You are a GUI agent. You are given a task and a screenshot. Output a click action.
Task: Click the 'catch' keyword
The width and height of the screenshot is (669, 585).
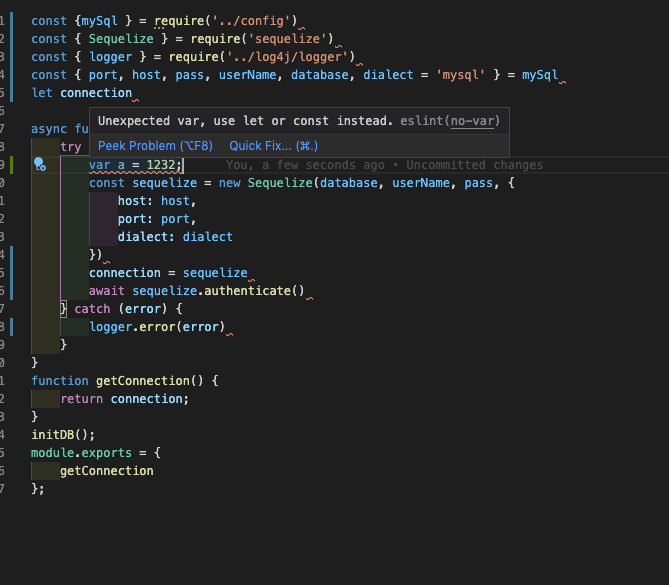pyautogui.click(x=92, y=309)
